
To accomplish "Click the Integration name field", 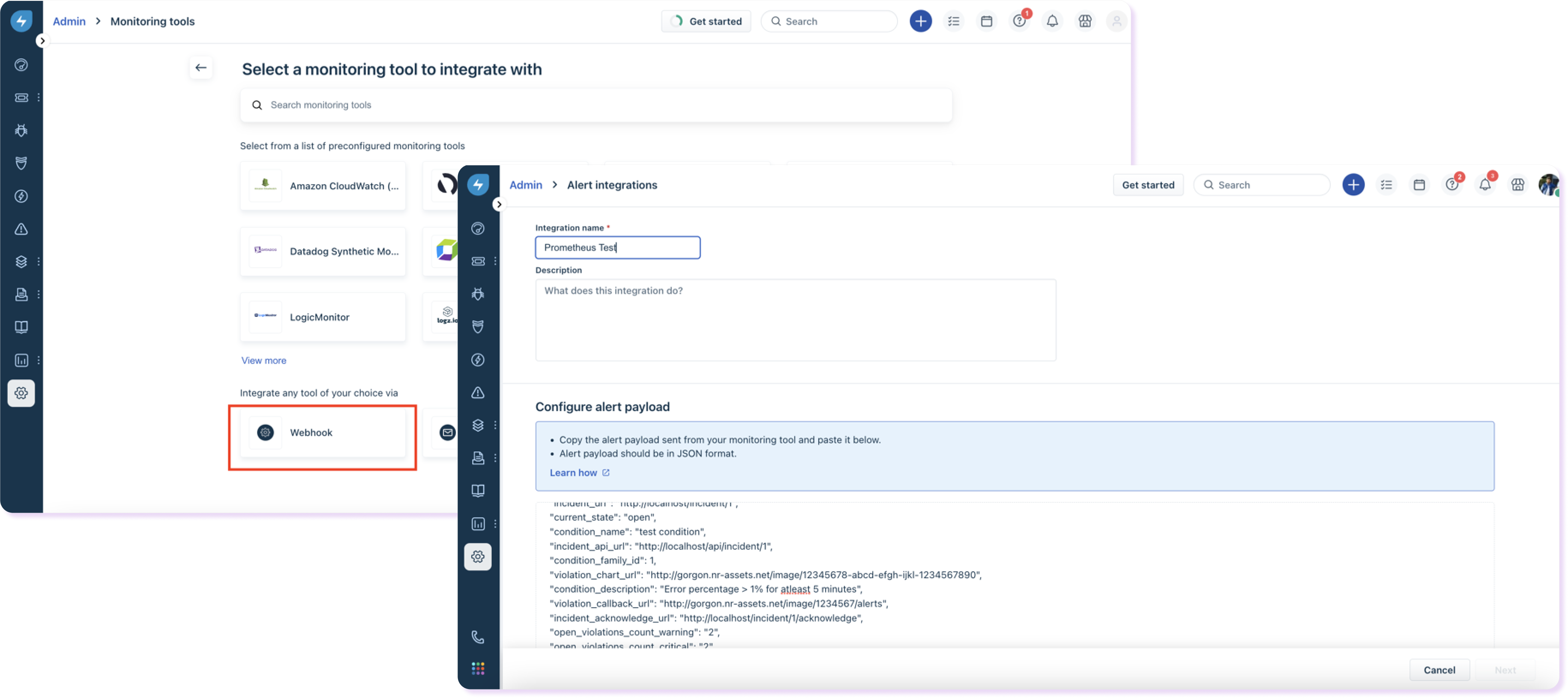I will [617, 248].
